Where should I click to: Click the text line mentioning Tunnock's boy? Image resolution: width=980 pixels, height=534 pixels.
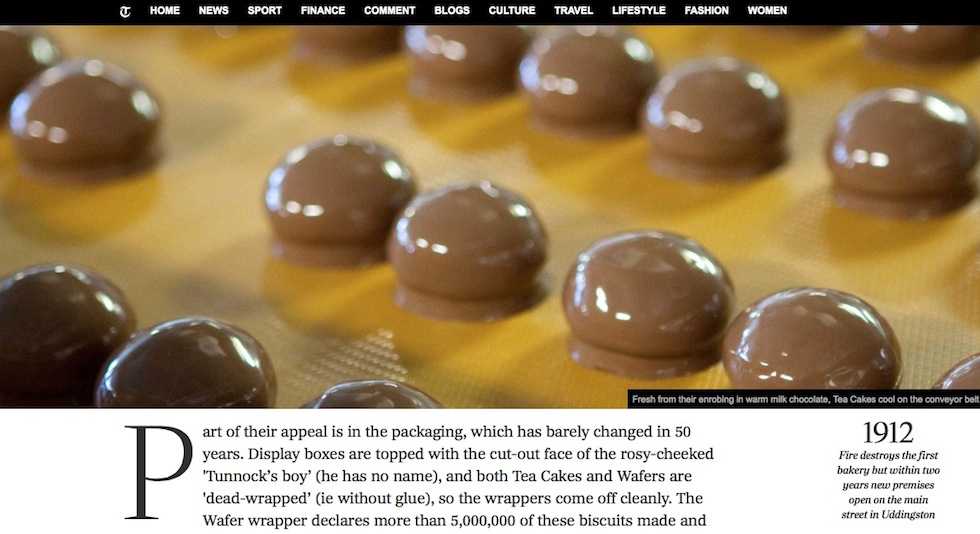pyautogui.click(x=448, y=476)
